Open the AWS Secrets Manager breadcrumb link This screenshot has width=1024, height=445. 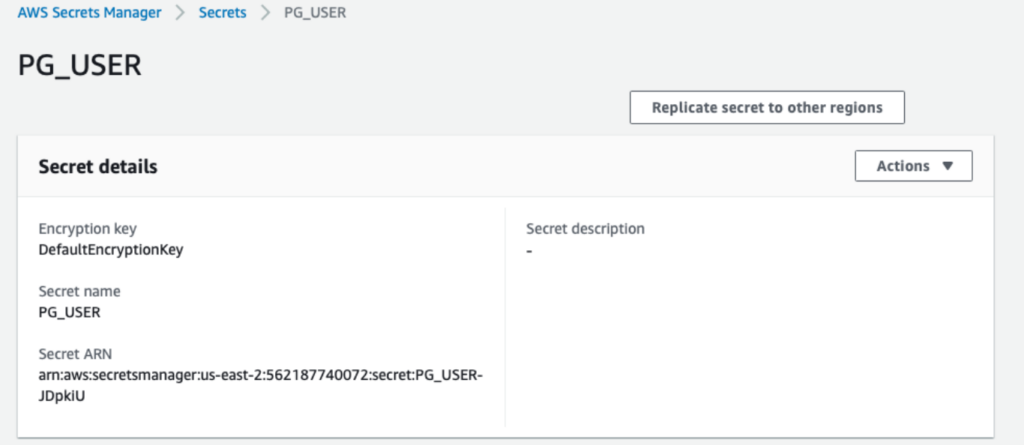point(89,13)
